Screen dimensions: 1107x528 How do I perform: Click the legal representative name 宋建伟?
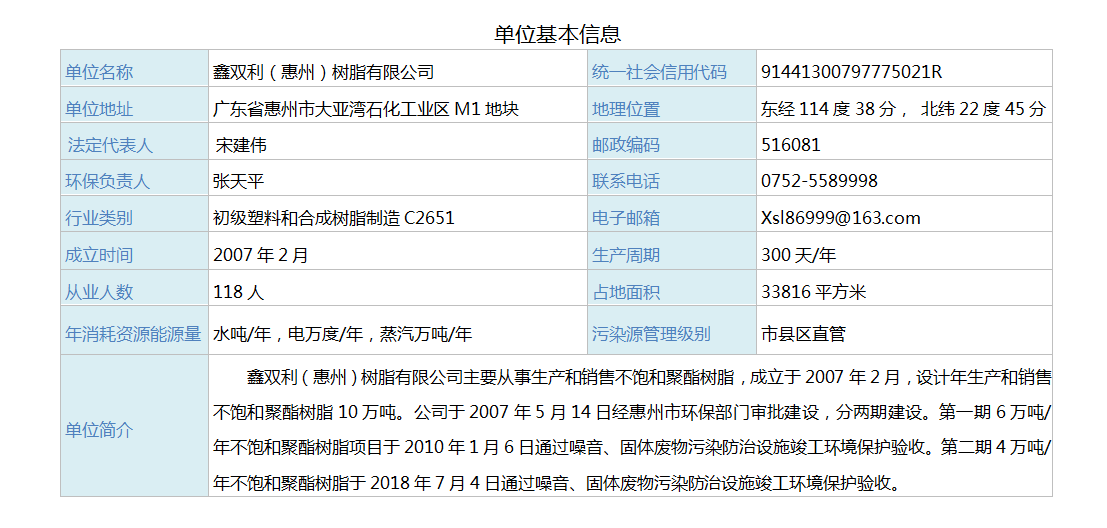241,145
